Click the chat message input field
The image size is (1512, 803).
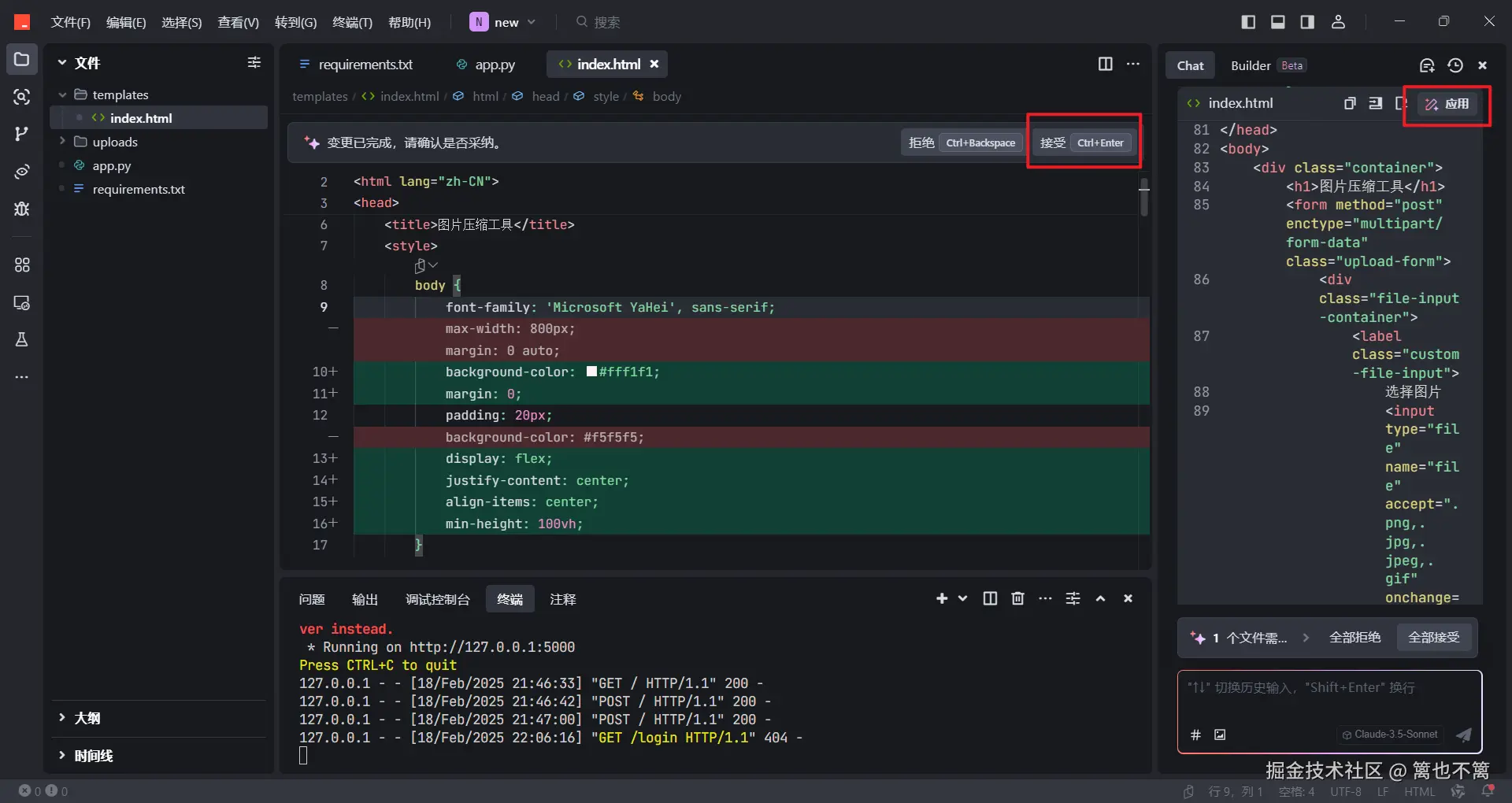(1329, 697)
